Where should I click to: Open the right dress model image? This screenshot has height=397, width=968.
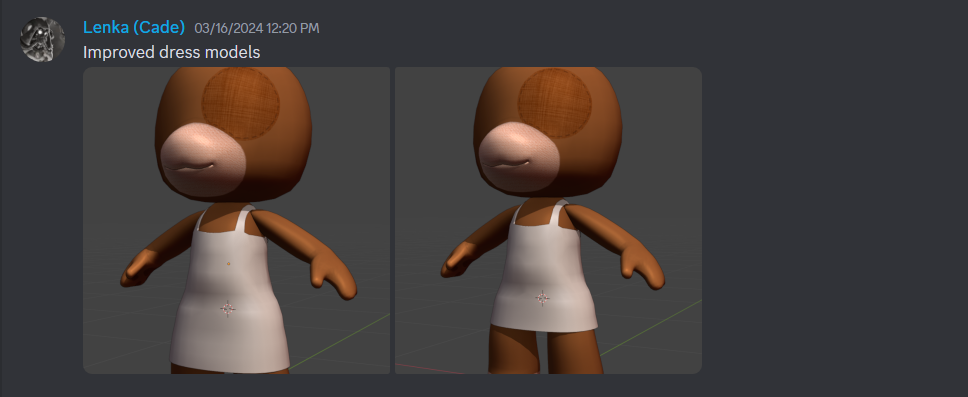pos(548,220)
